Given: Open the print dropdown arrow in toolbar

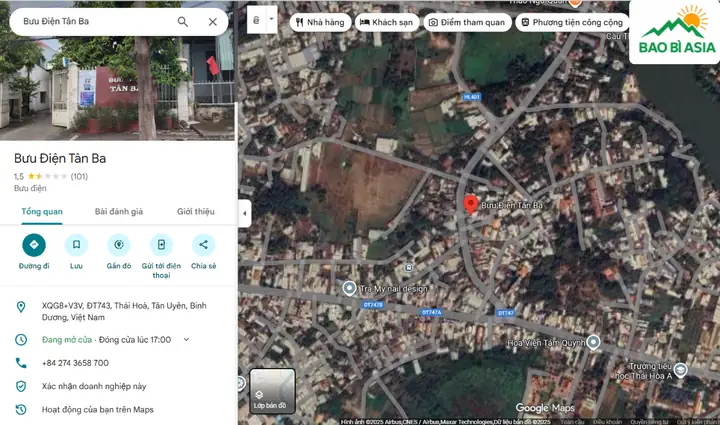Looking at the screenshot, I should [x=271, y=19].
